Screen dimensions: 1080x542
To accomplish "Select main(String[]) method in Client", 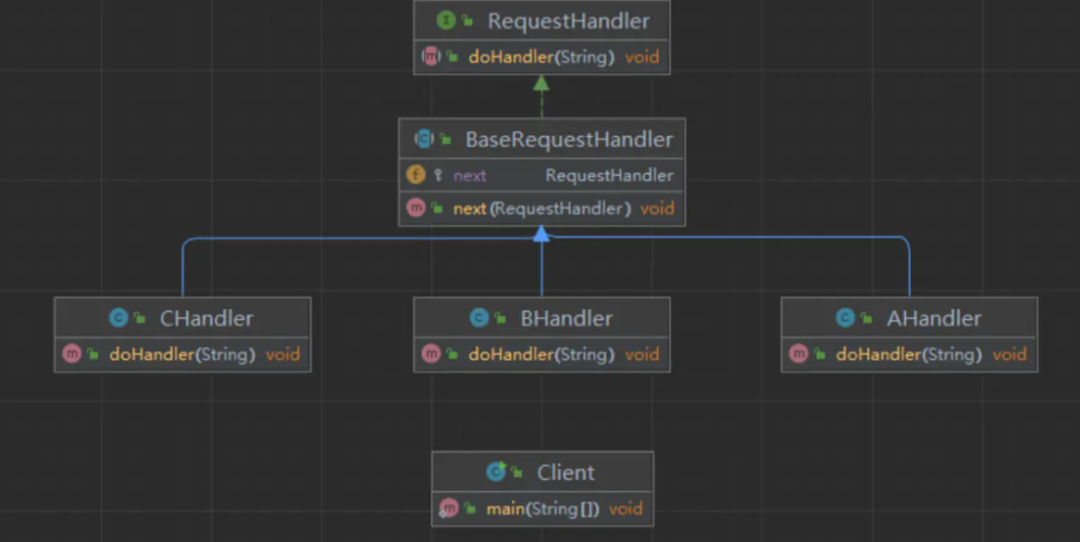I will click(543, 509).
